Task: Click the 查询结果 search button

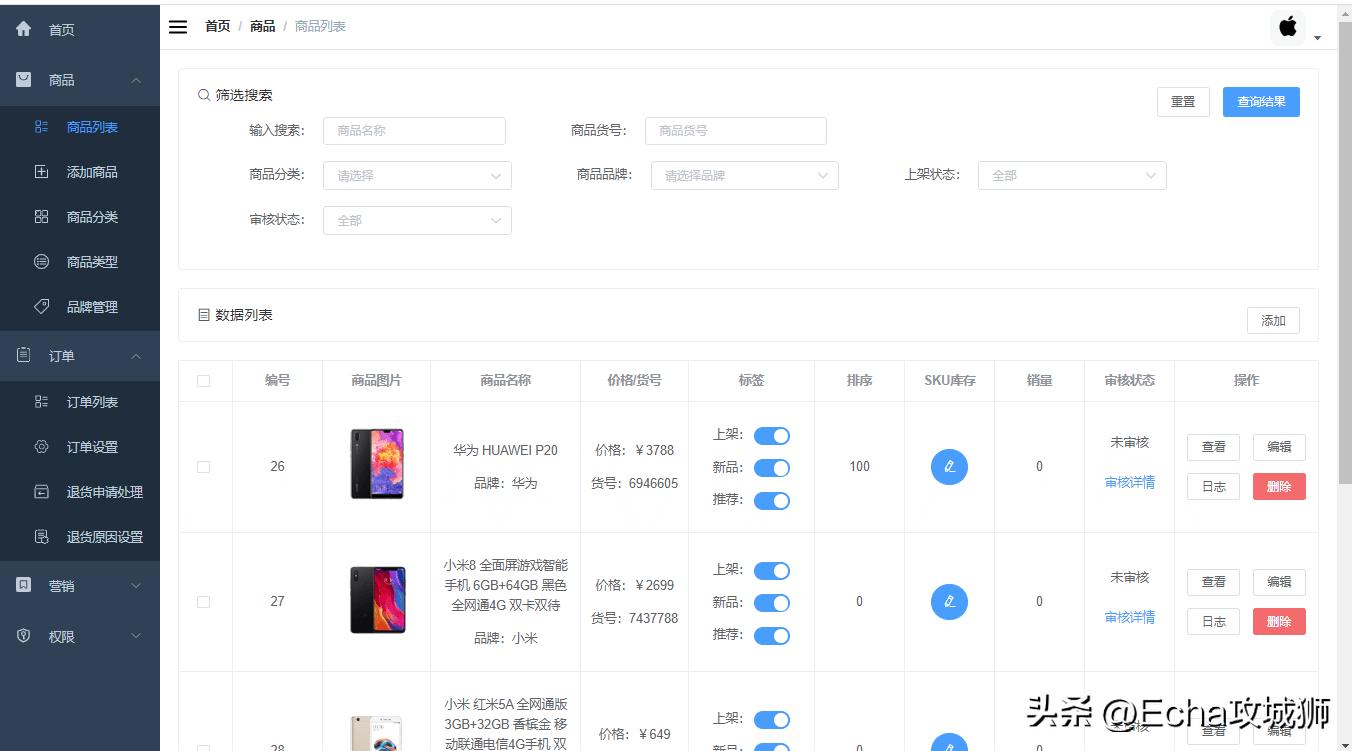Action: pos(1261,101)
